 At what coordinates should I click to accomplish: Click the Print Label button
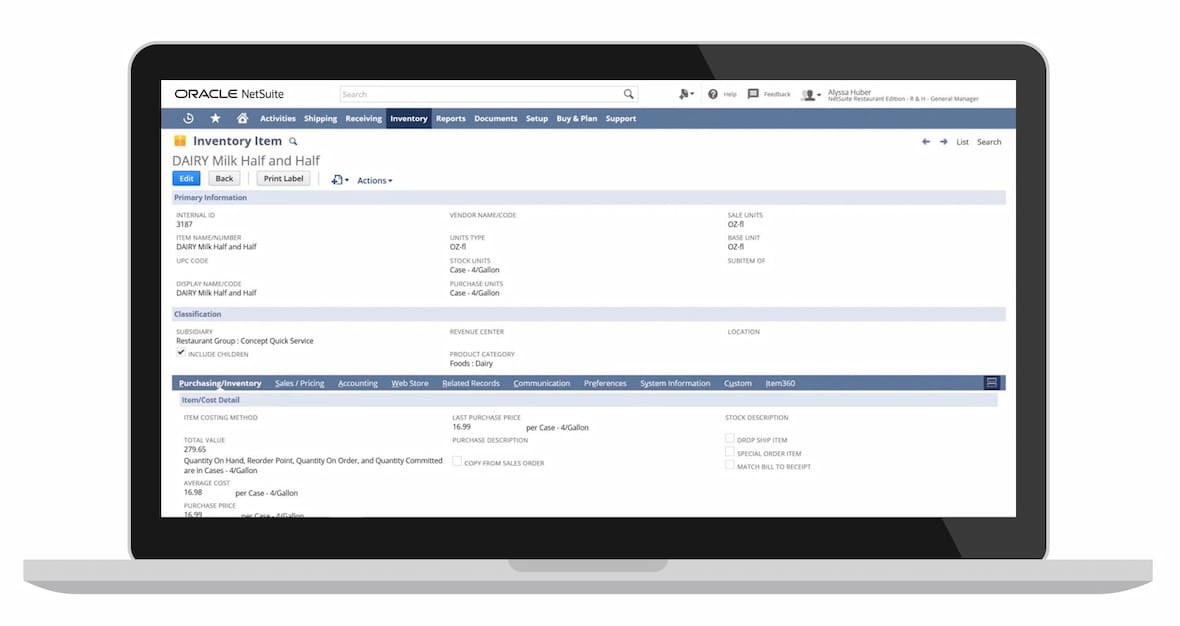click(284, 178)
